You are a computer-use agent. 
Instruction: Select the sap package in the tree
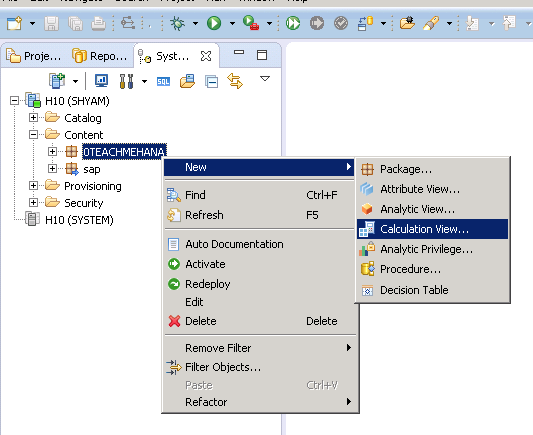[x=92, y=169]
